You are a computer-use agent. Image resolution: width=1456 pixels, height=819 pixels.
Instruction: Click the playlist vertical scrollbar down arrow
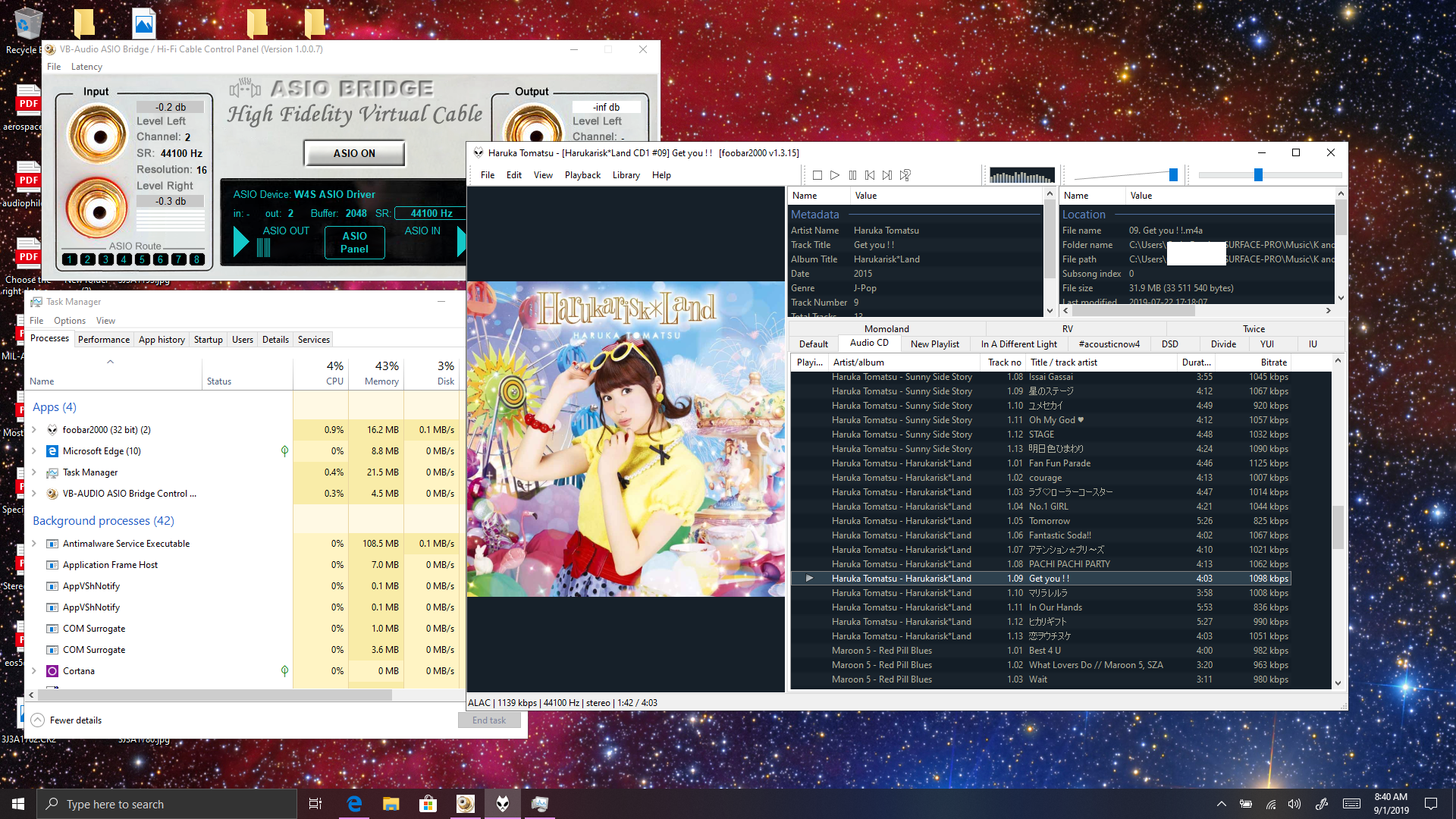click(x=1338, y=682)
